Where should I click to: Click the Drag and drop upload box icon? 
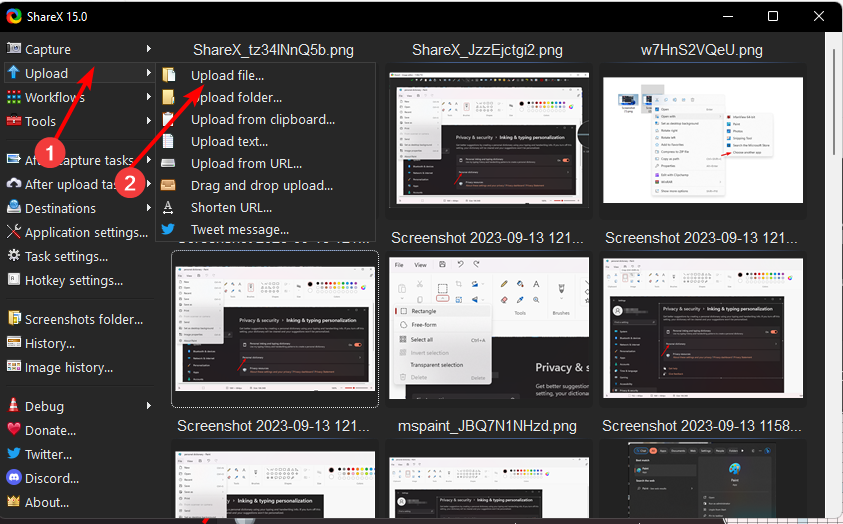click(168, 185)
